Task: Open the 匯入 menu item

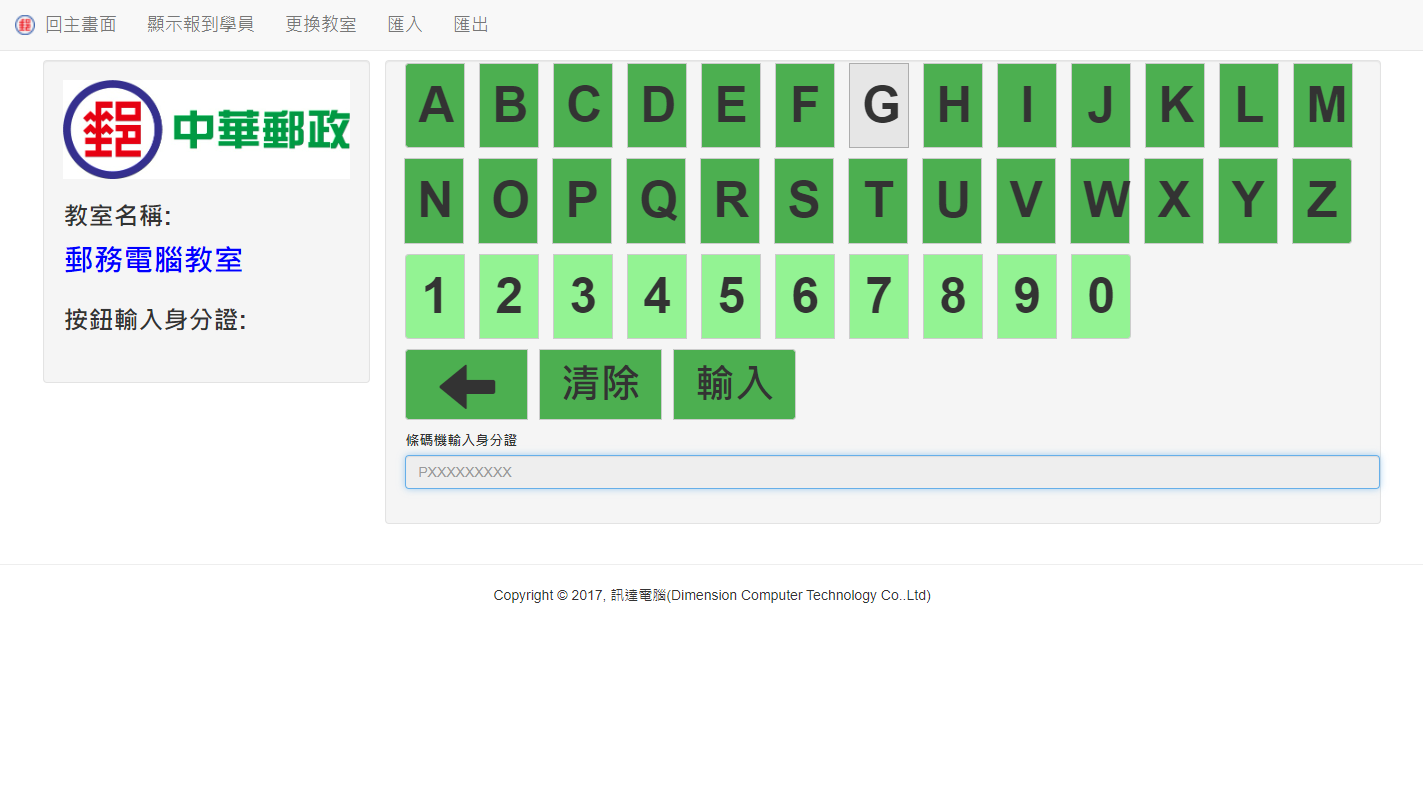Action: point(405,25)
